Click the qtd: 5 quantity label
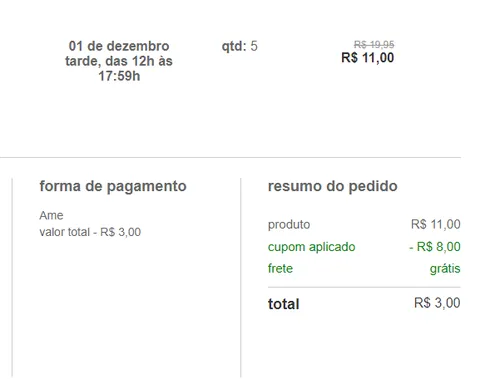Image resolution: width=500 pixels, height=379 pixels. pos(240,46)
